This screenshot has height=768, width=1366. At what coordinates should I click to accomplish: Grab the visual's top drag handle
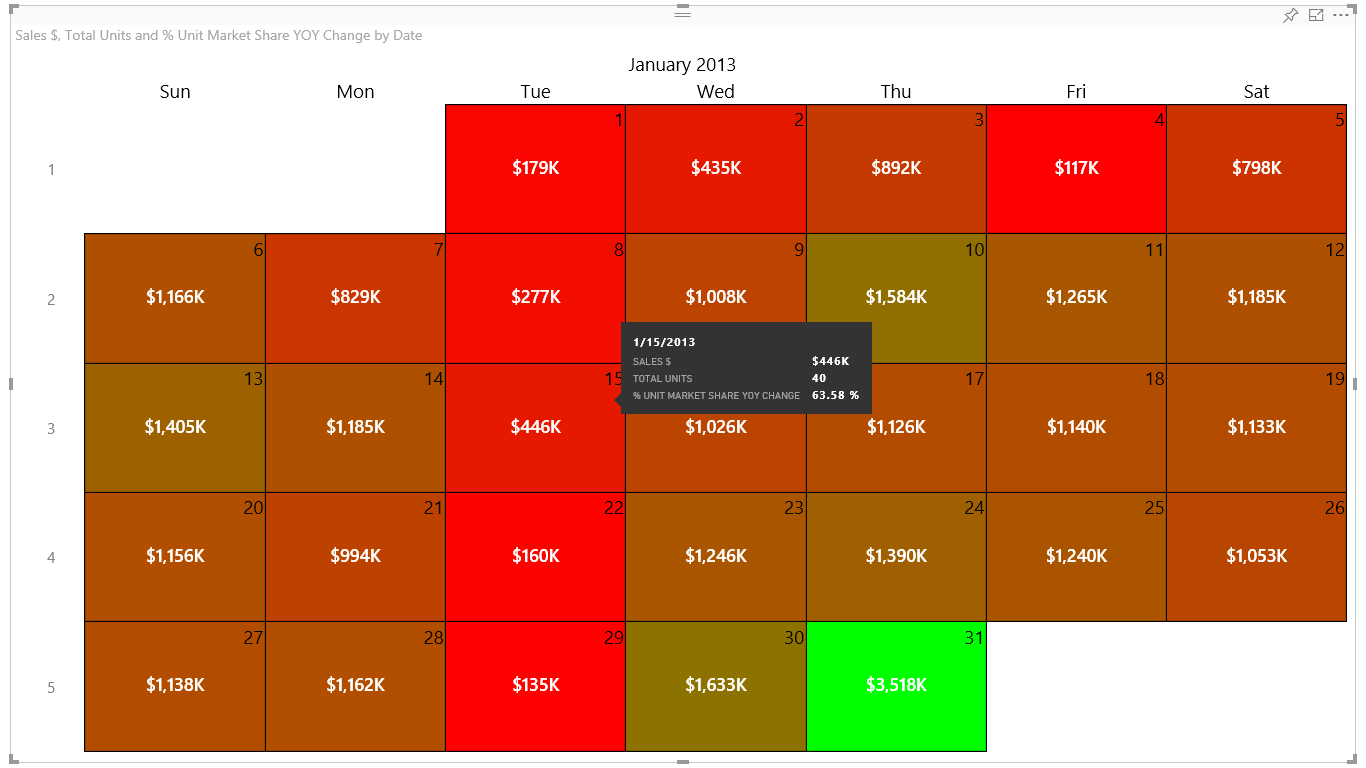pos(683,13)
